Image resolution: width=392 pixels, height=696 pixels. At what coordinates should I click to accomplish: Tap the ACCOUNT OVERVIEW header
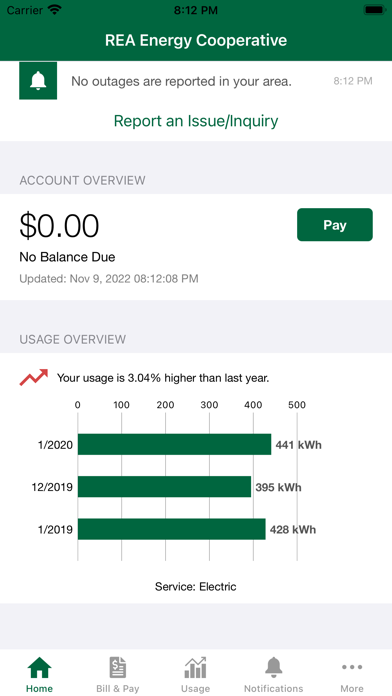point(82,181)
